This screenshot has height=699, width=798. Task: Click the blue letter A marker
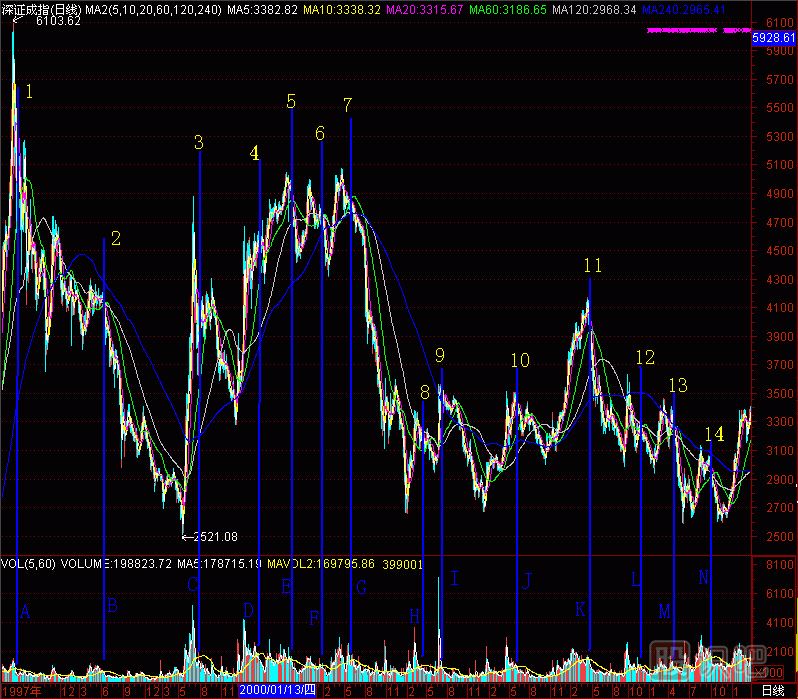(26, 612)
